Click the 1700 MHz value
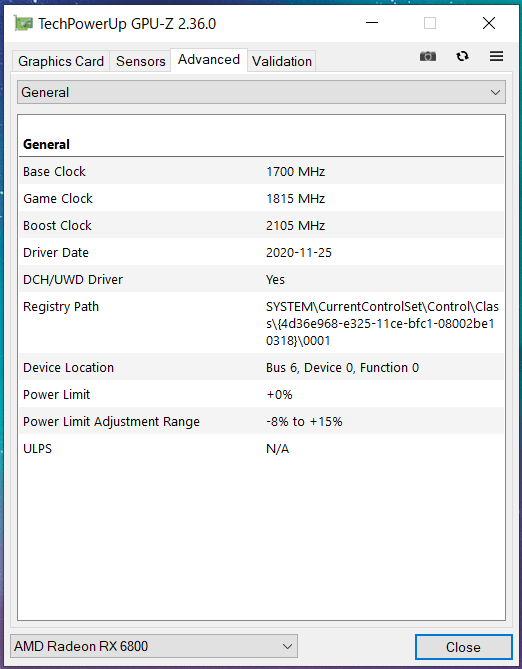Image resolution: width=522 pixels, height=669 pixels. pos(295,172)
